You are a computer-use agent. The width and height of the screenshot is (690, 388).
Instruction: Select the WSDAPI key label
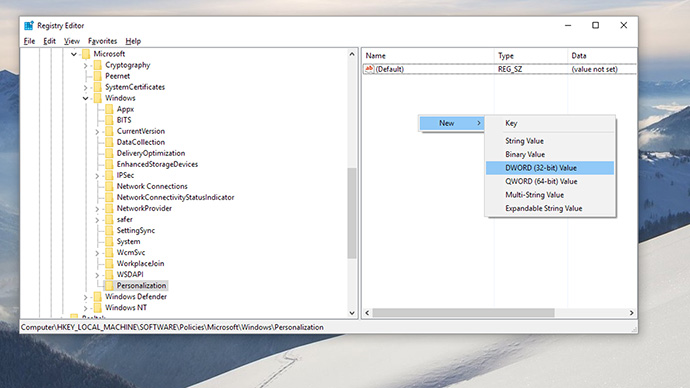[130, 275]
